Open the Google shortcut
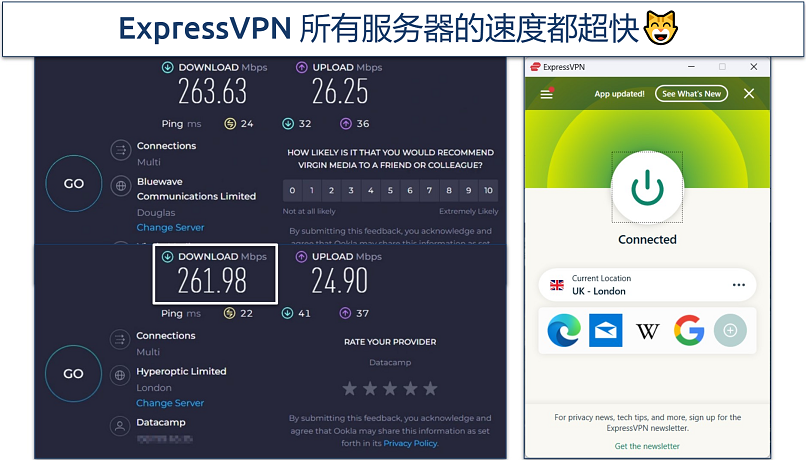The width and height of the screenshot is (806, 460). click(689, 330)
